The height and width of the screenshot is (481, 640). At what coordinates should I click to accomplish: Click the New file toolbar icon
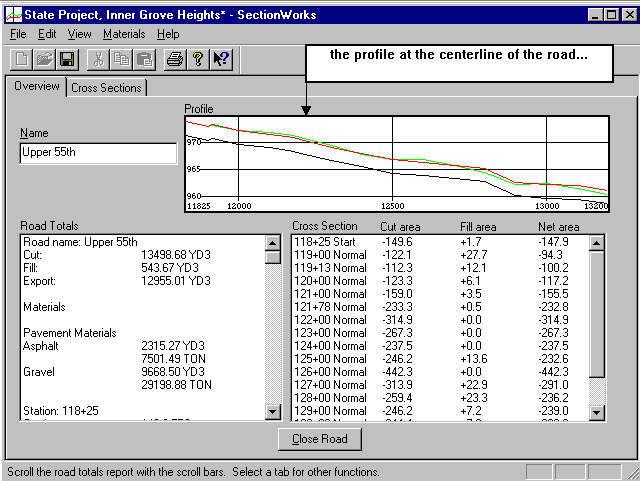(x=21, y=59)
